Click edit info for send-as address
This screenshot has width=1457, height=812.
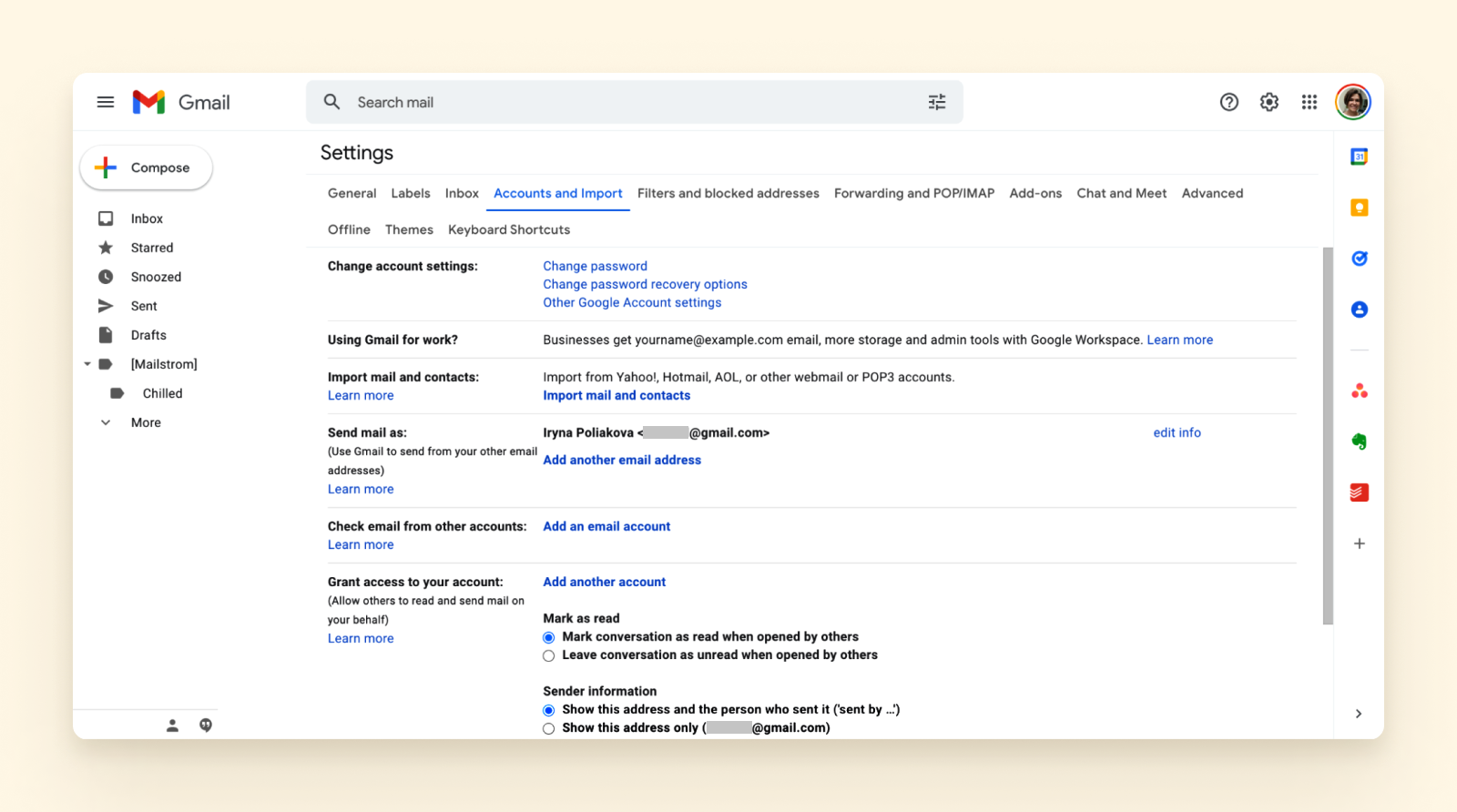(1177, 432)
